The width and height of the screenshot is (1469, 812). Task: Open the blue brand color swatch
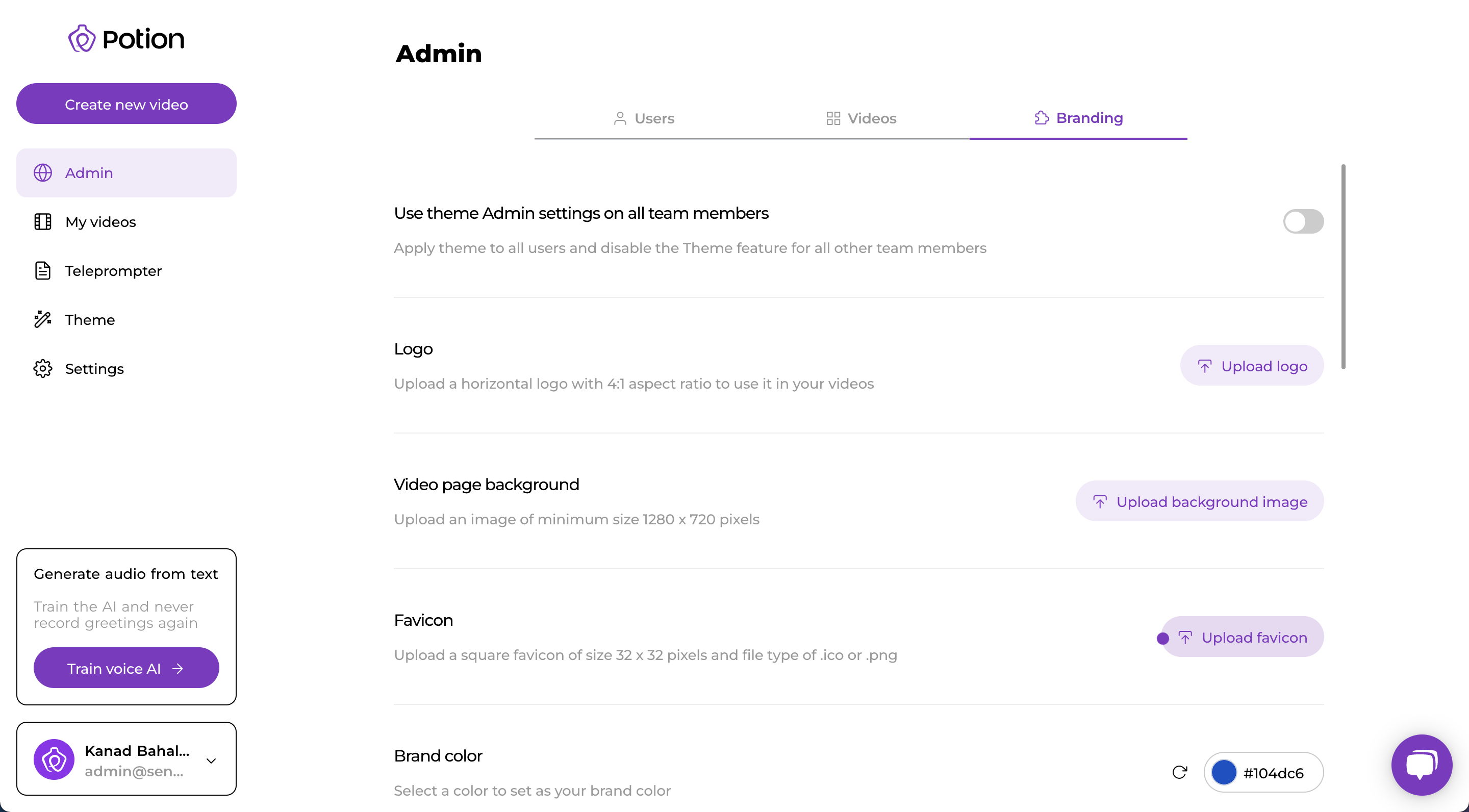(1224, 773)
